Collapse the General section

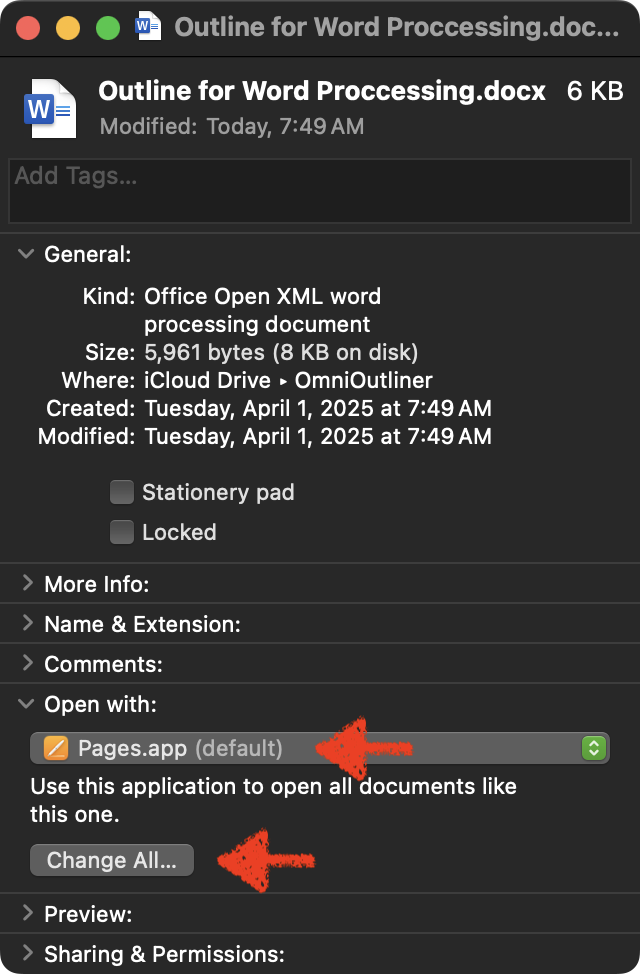pos(27,254)
